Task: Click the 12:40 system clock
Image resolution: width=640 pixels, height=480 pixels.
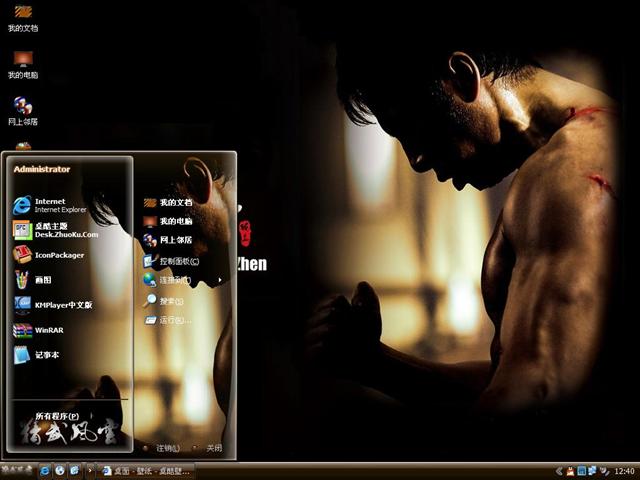Action: click(624, 471)
